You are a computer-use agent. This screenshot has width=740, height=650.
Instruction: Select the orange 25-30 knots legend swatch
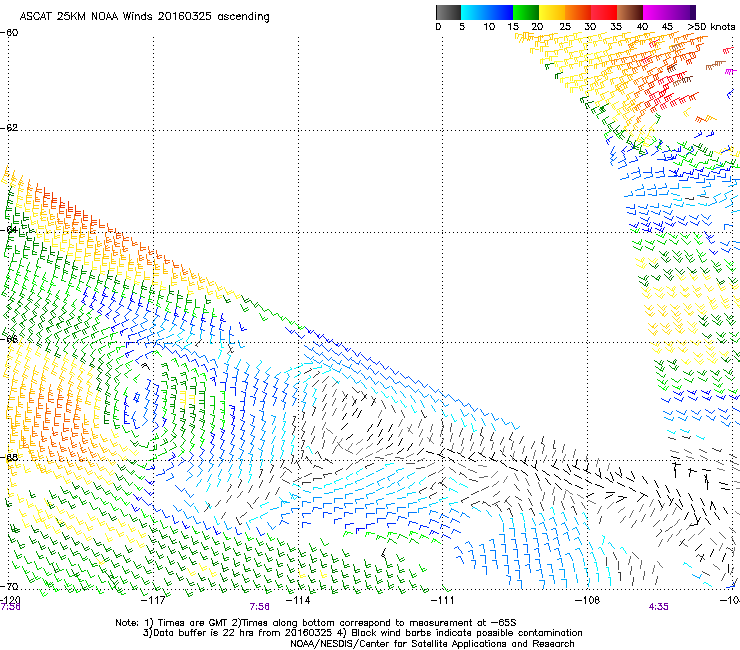pyautogui.click(x=578, y=12)
